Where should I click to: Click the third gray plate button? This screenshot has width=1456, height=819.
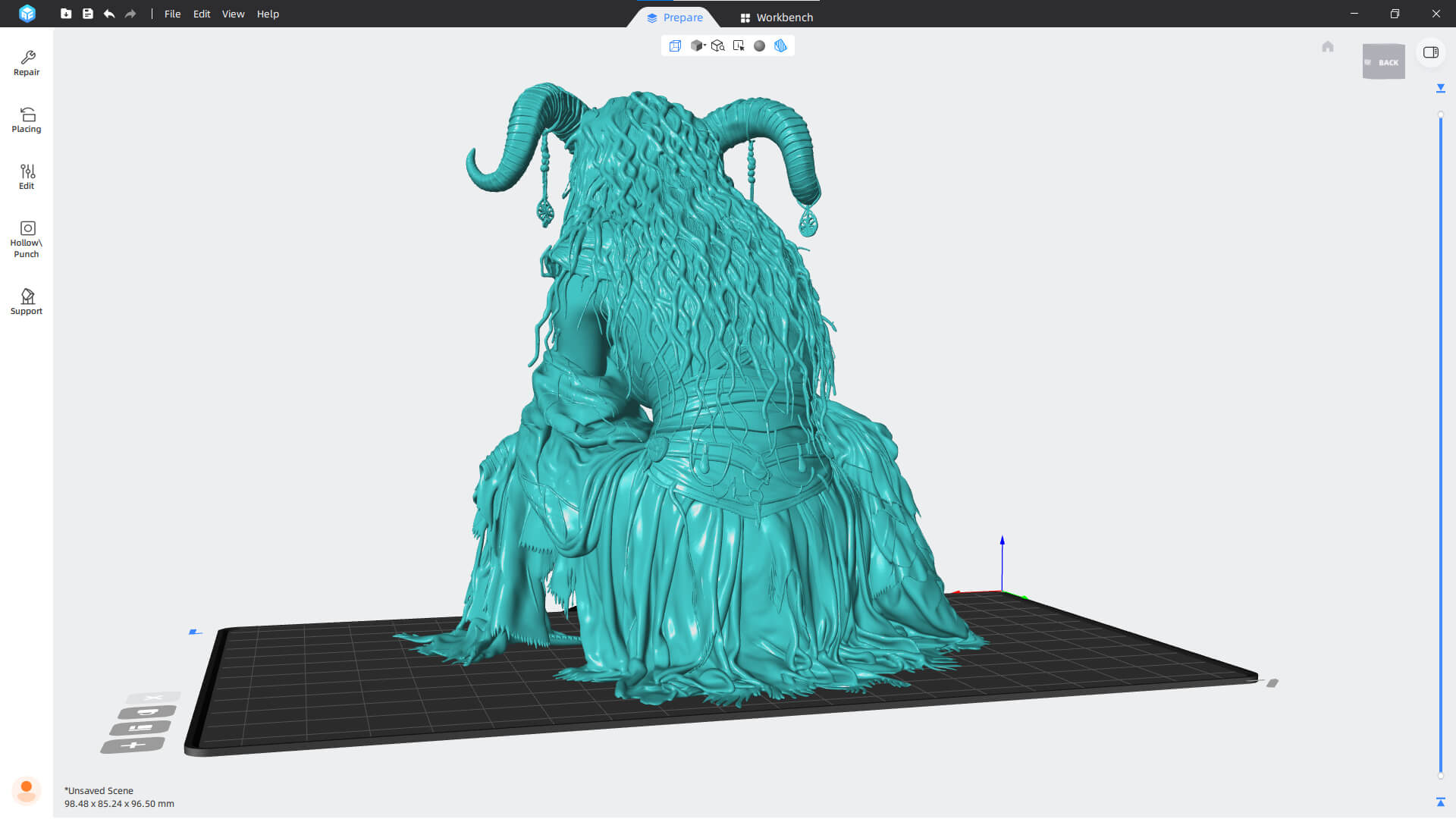click(x=140, y=728)
